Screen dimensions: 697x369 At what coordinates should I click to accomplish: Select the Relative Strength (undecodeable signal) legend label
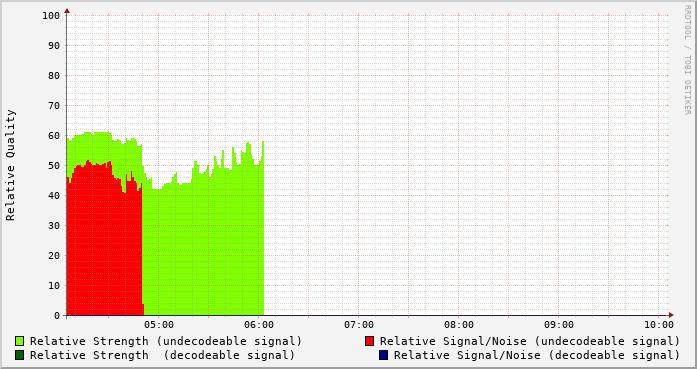click(x=166, y=341)
